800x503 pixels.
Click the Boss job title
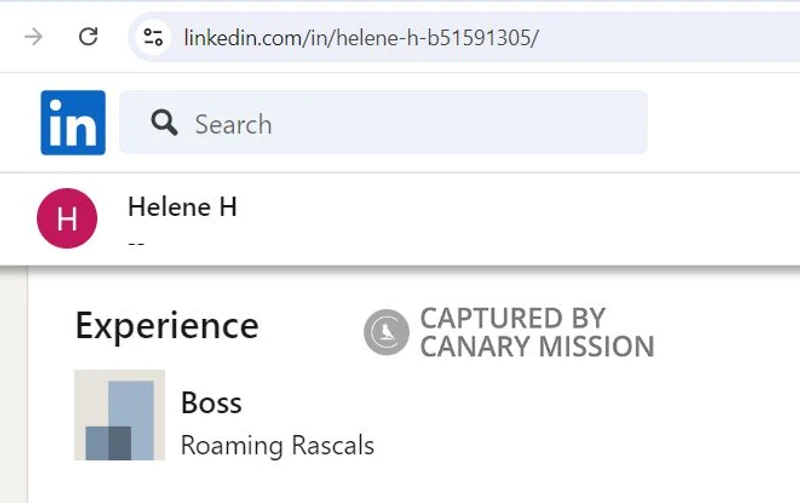pyautogui.click(x=211, y=403)
